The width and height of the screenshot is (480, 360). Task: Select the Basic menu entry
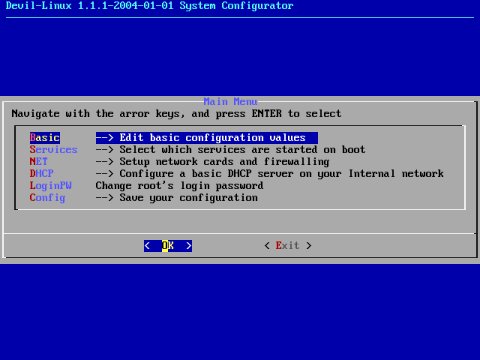(x=45, y=138)
